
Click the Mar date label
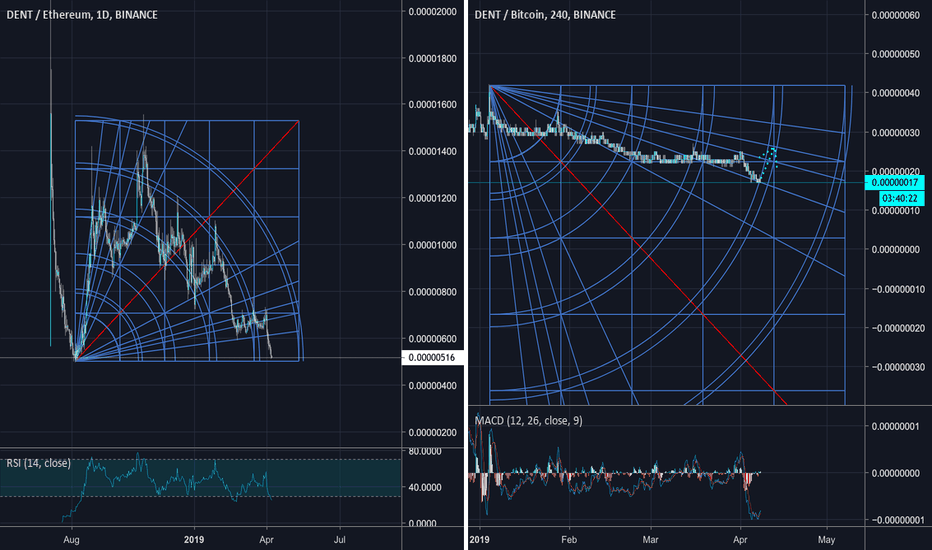[x=650, y=540]
